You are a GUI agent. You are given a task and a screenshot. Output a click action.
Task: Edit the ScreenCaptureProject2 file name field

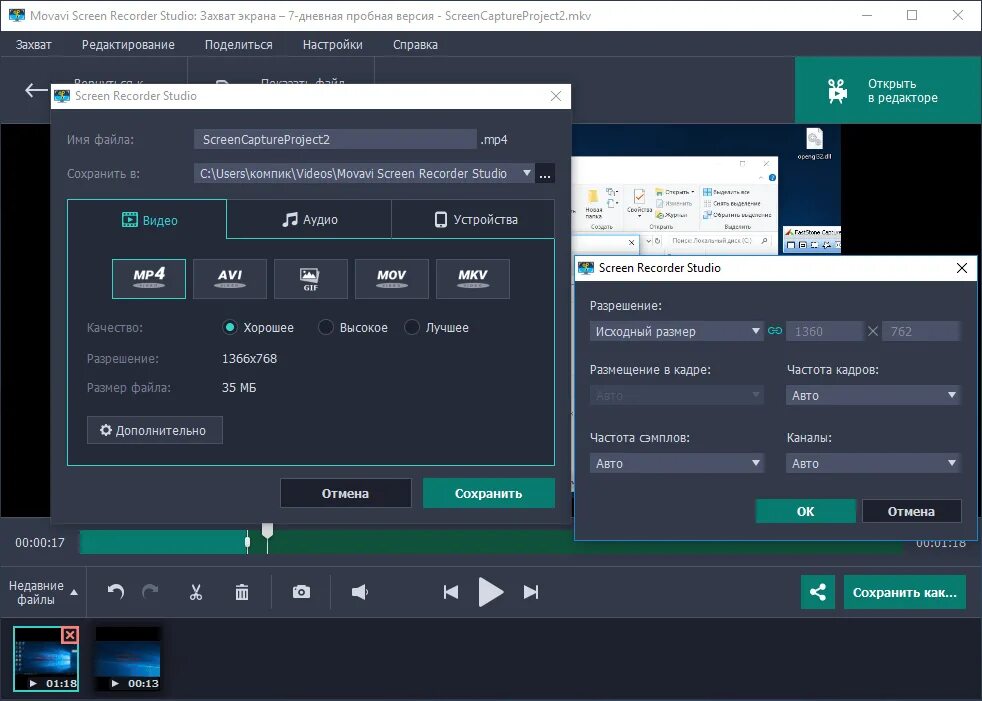[335, 139]
